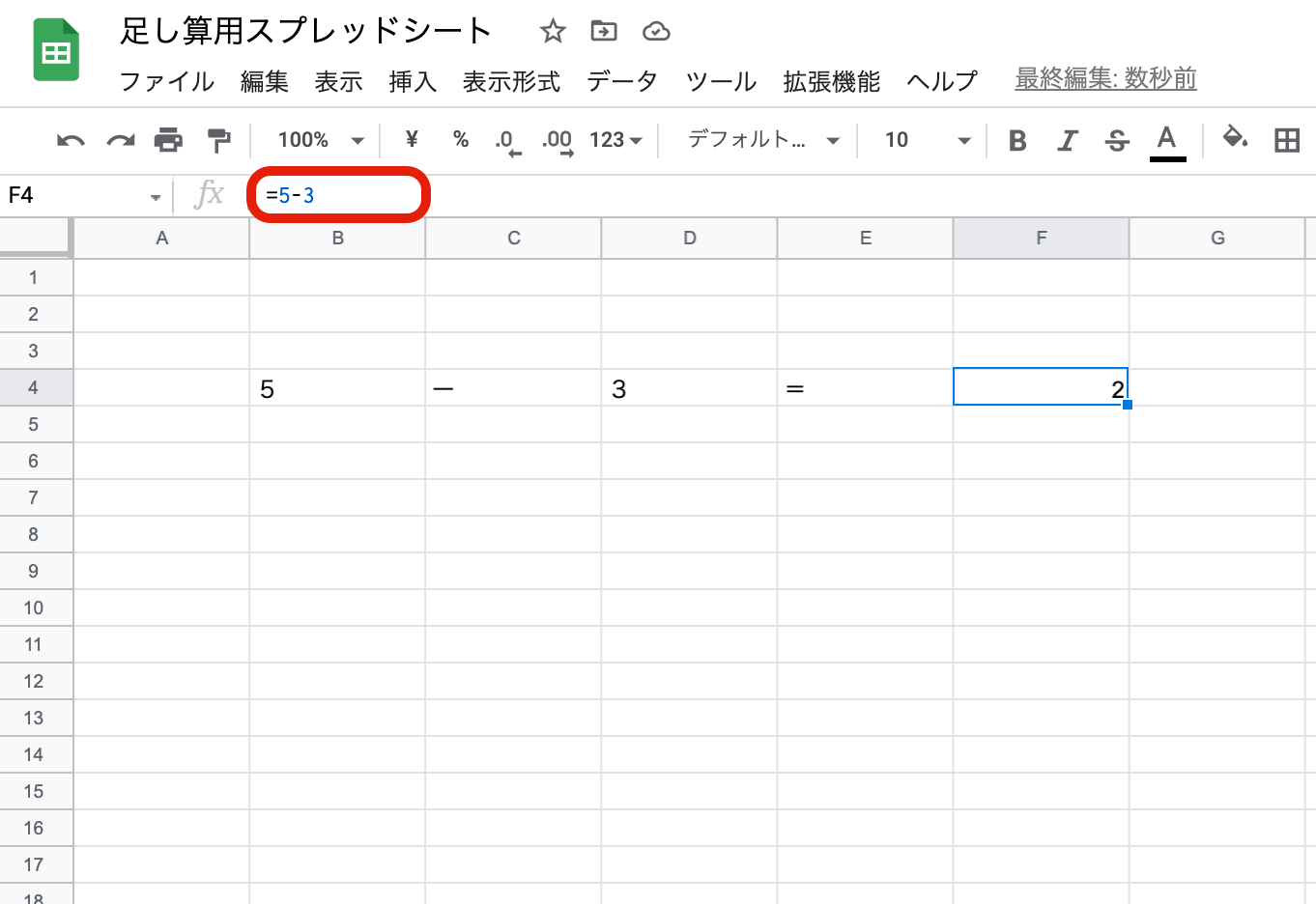Decrease decimal places
1316x904 pixels.
pos(507,142)
